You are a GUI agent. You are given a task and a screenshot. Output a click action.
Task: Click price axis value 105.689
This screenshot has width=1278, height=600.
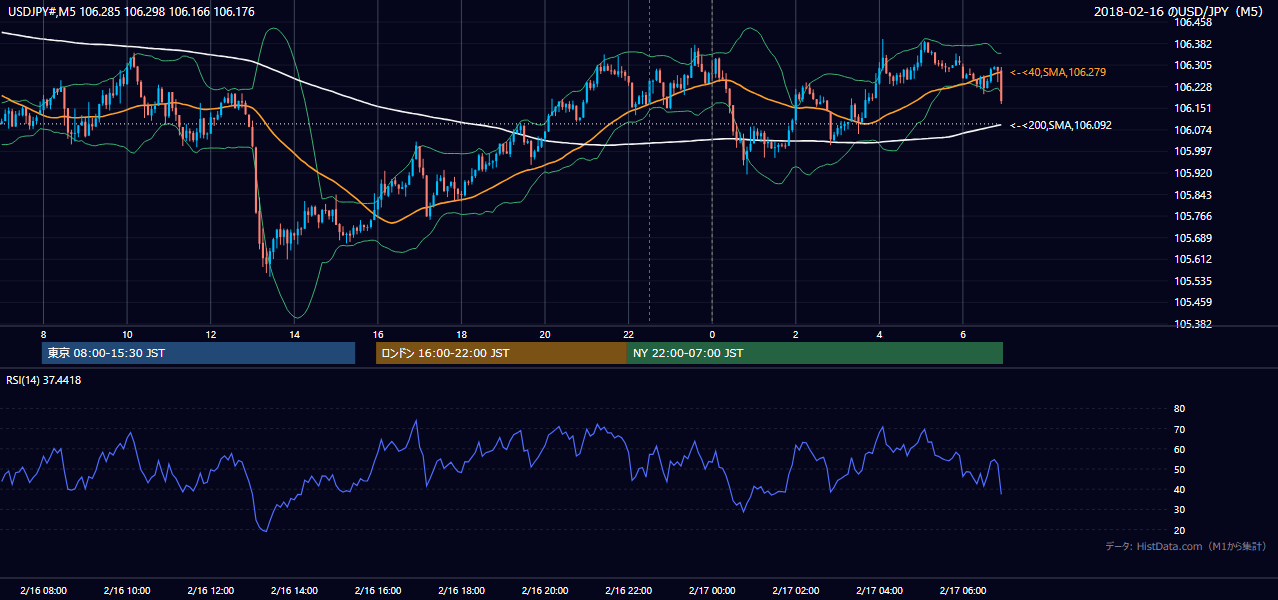click(x=1194, y=238)
